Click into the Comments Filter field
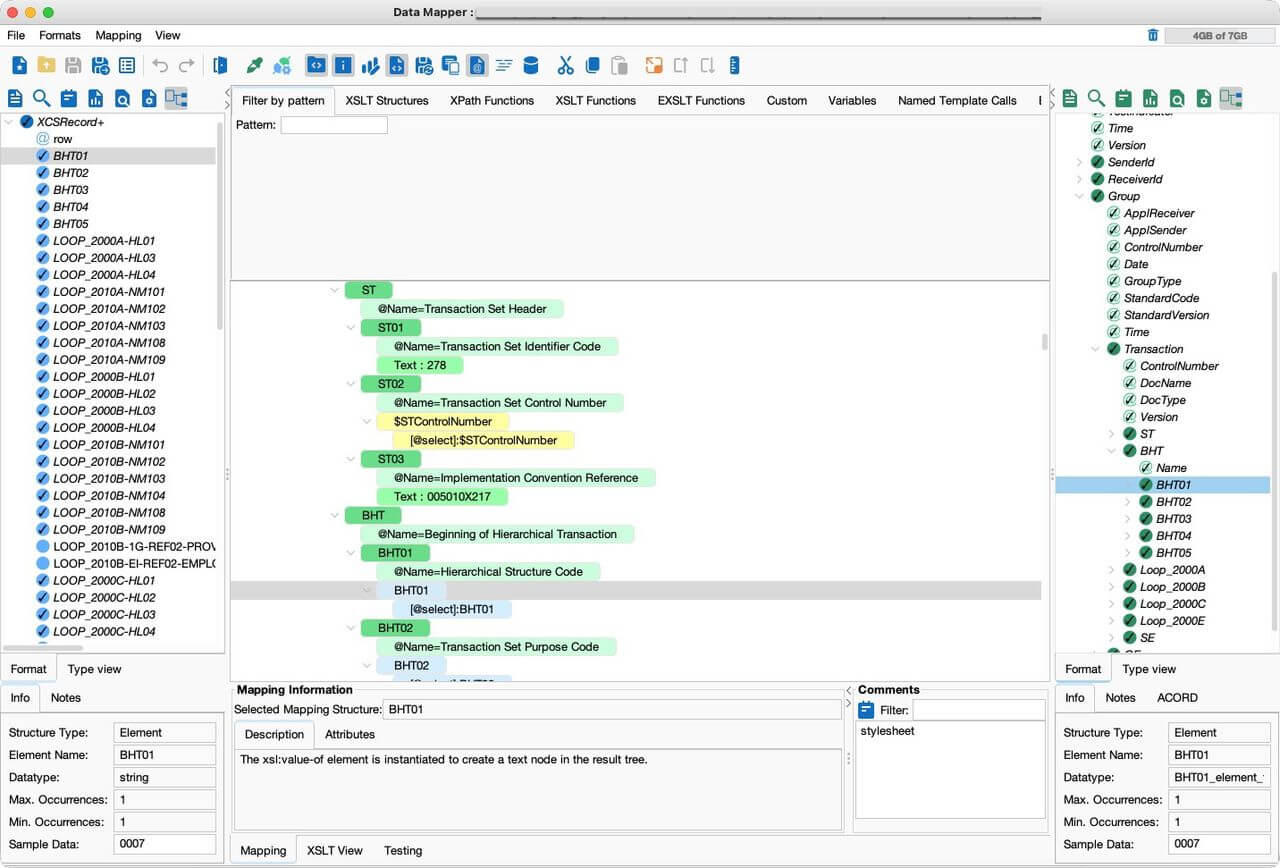This screenshot has height=868, width=1280. click(979, 710)
